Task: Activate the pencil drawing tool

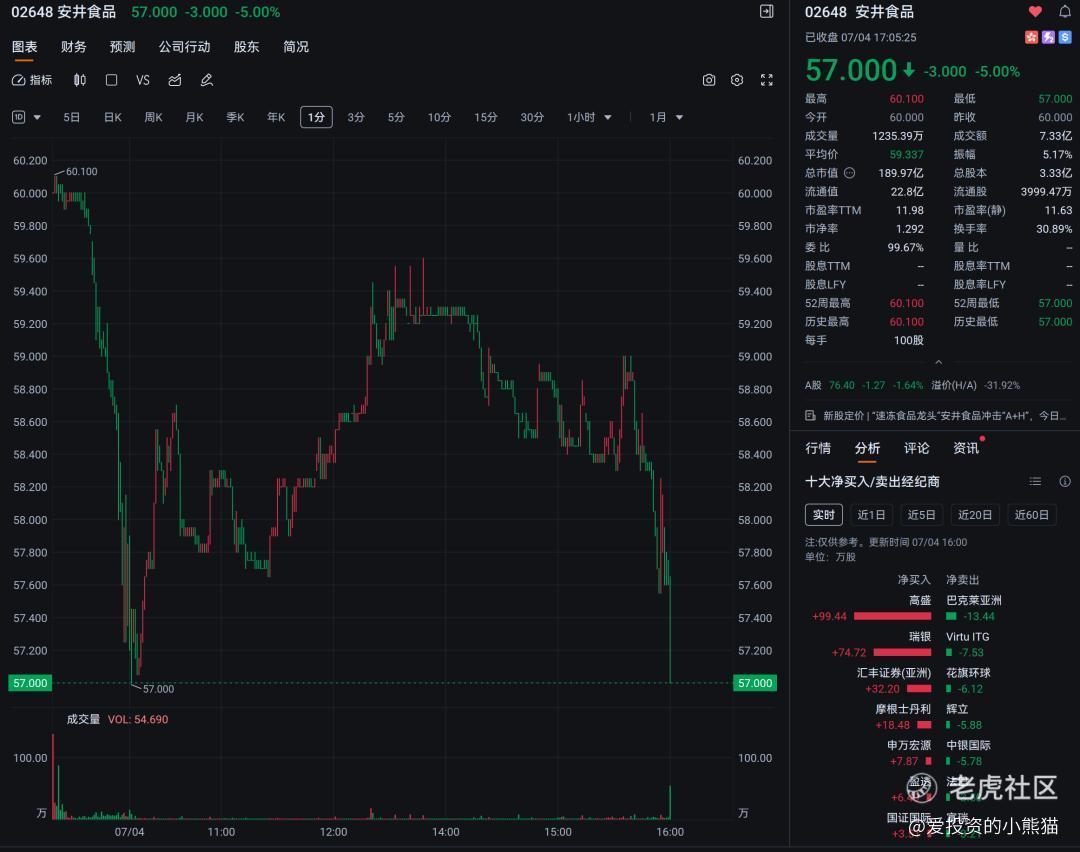Action: click(x=207, y=80)
